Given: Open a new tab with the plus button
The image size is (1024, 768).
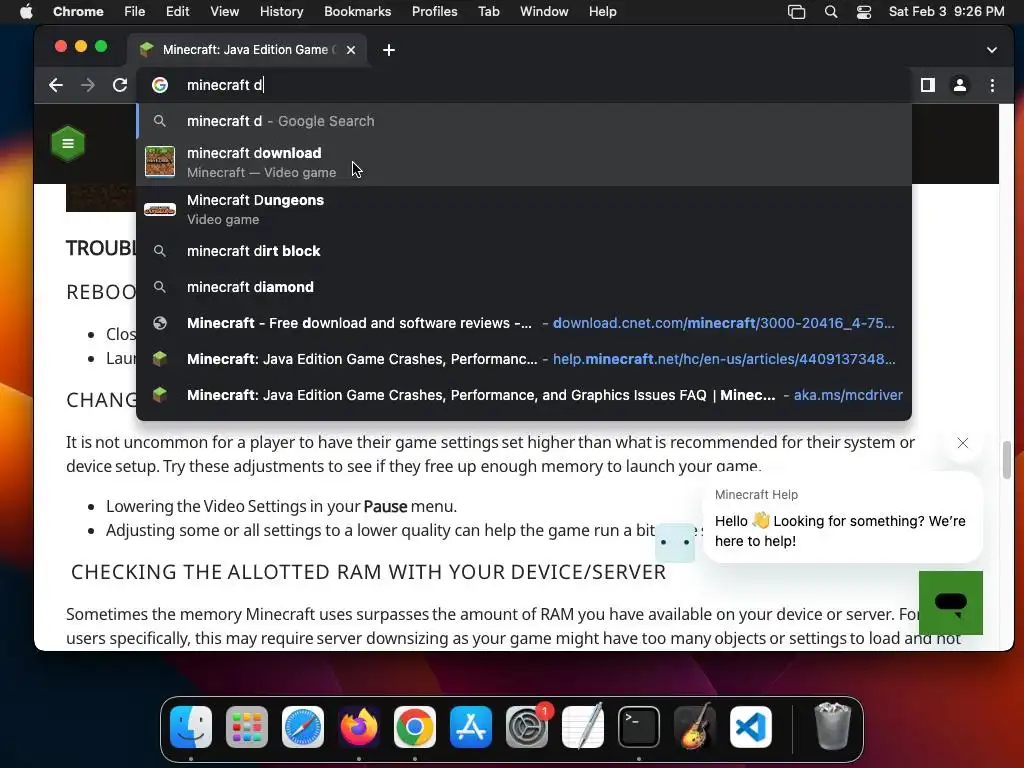Looking at the screenshot, I should [x=389, y=50].
